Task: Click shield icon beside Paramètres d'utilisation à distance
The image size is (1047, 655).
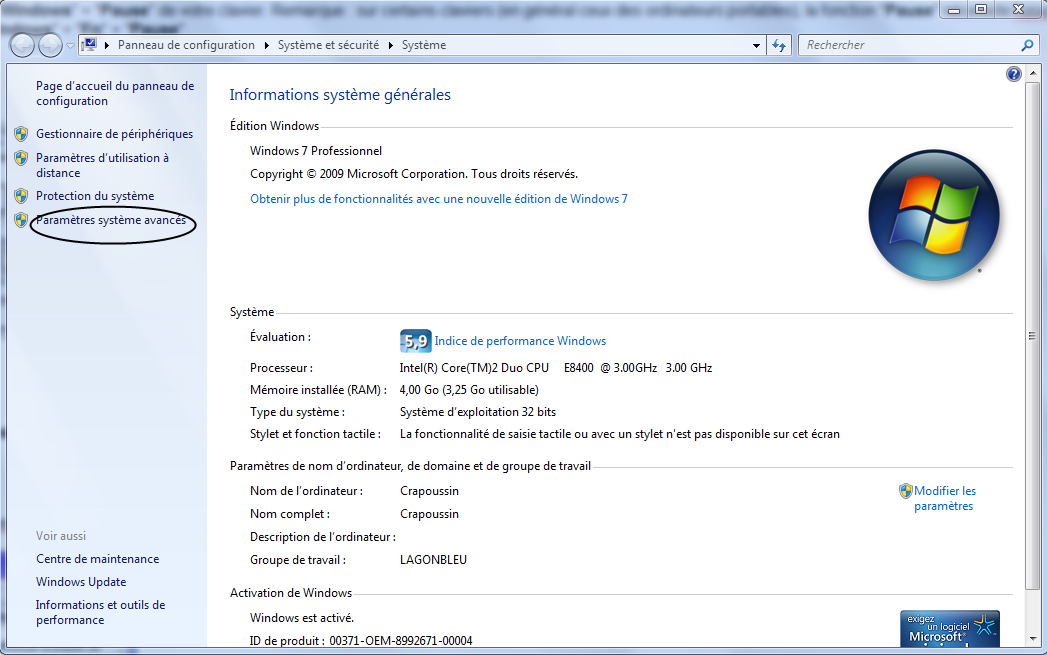Action: (x=21, y=158)
